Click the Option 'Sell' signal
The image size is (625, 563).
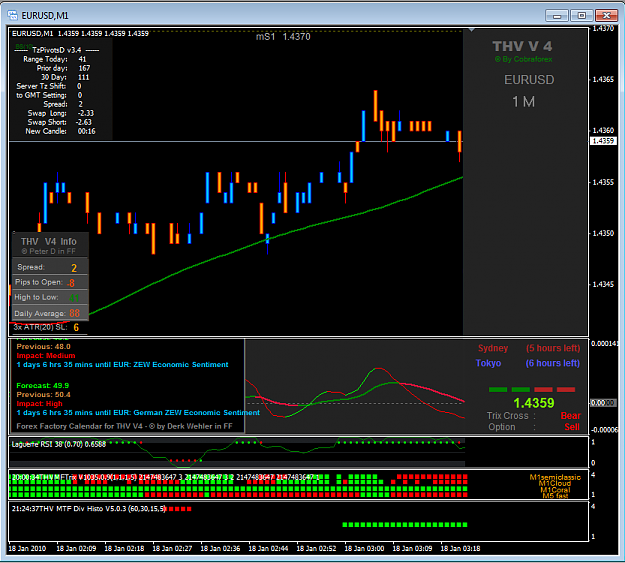572,427
